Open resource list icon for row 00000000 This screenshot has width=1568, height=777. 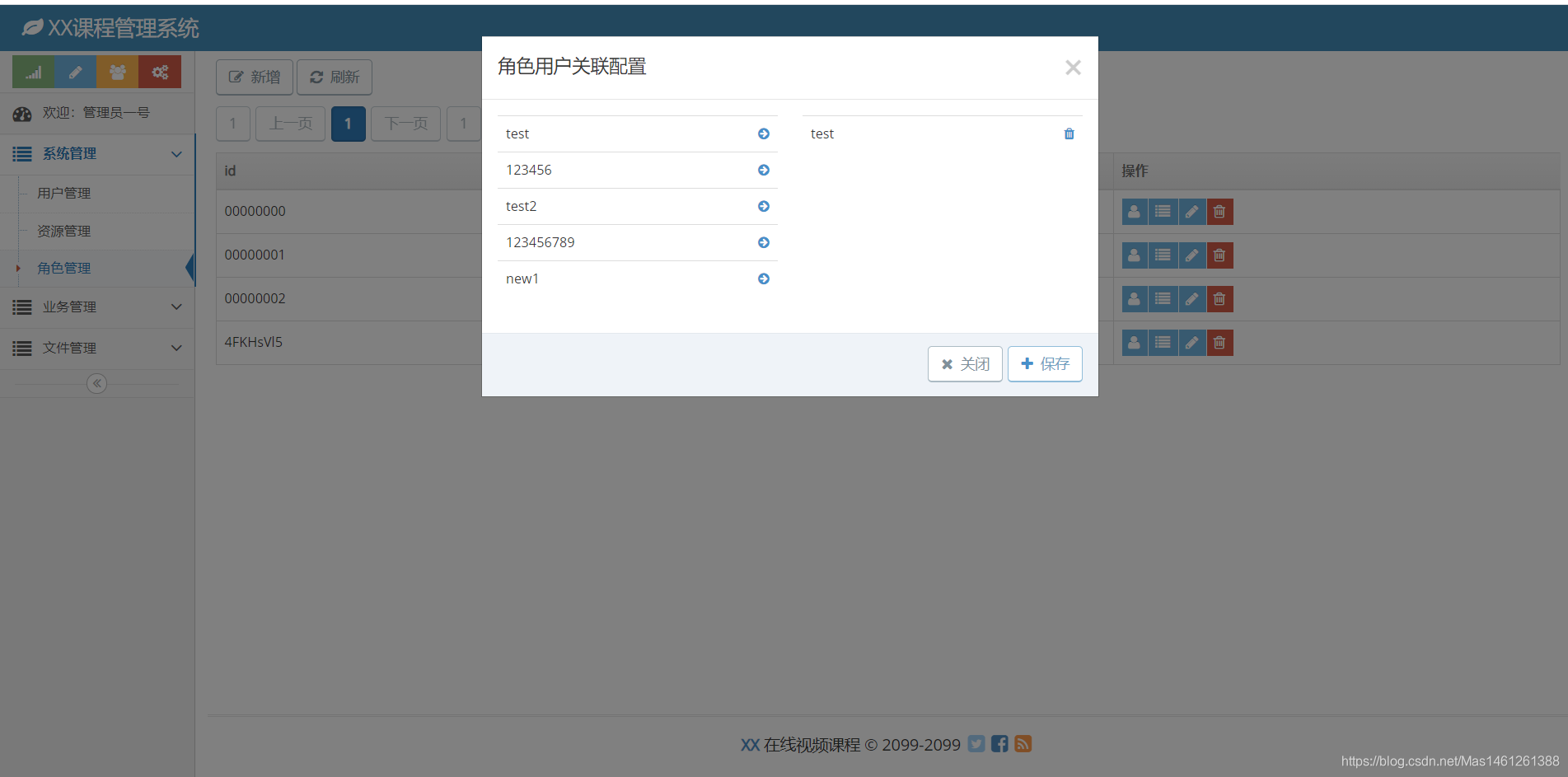tap(1163, 212)
